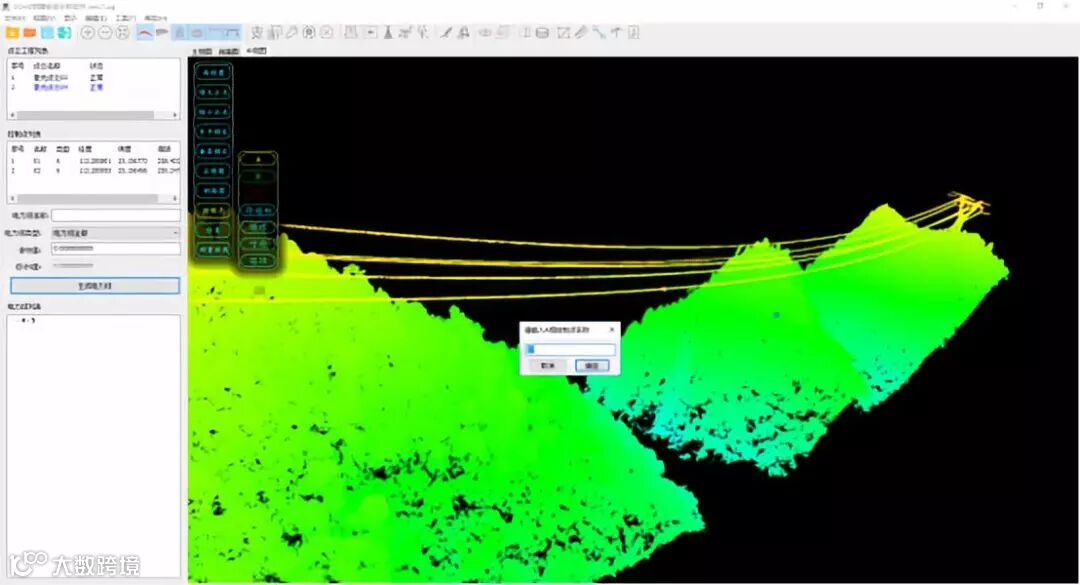Click the database cylinder toolbar icon

click(543, 32)
